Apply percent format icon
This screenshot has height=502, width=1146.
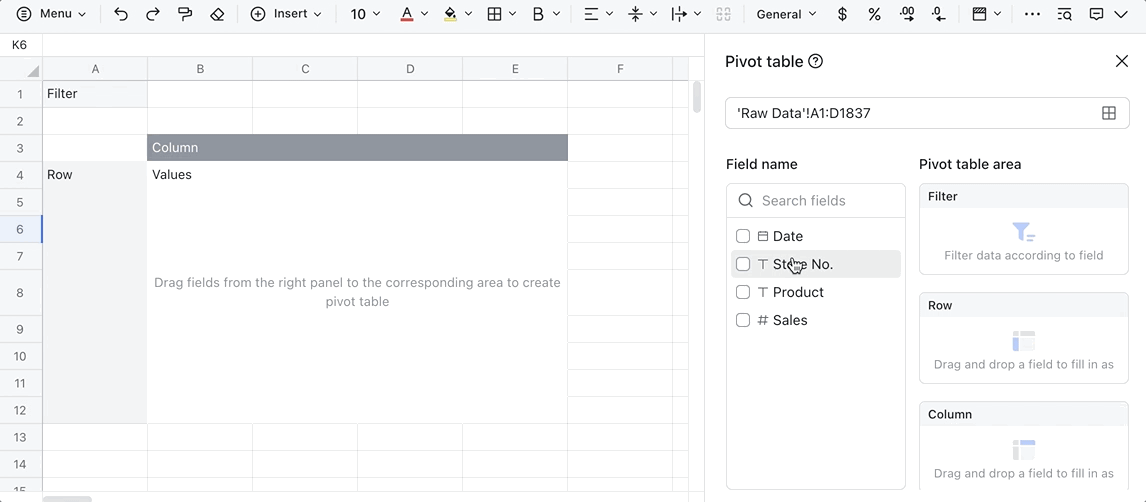tap(874, 14)
